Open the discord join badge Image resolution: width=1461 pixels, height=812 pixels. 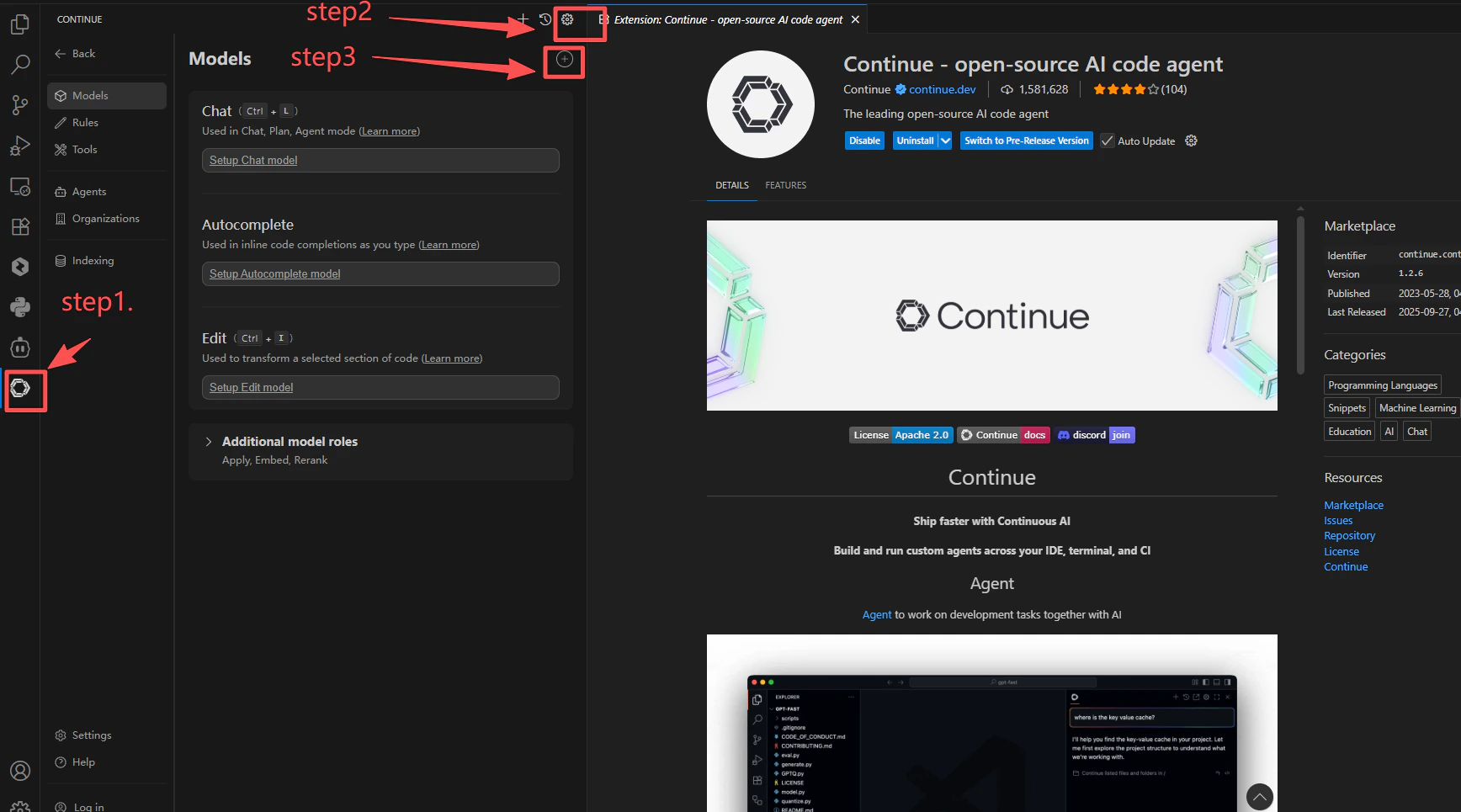[1095, 435]
